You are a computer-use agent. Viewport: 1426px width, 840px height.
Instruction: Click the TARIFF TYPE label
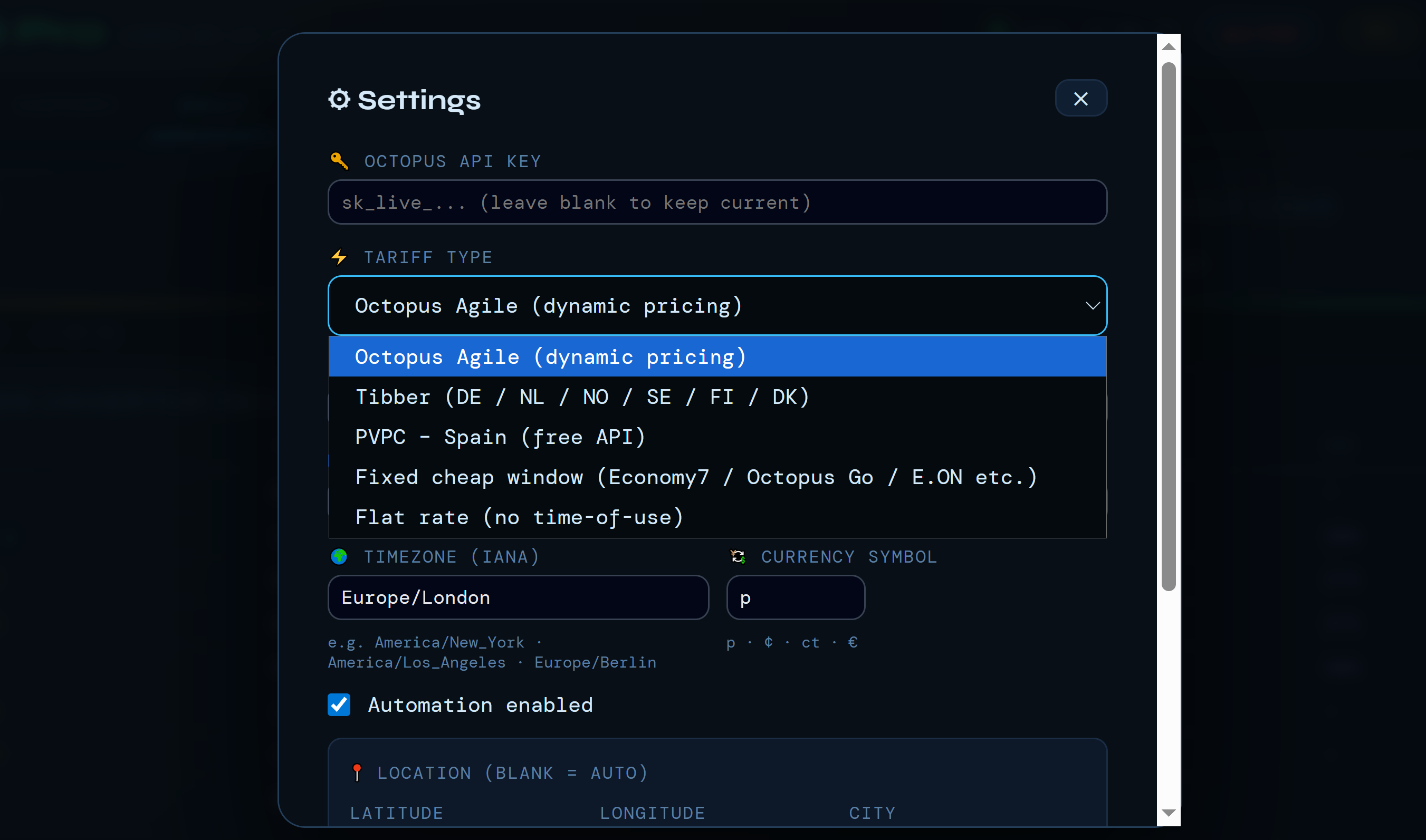[x=428, y=257]
